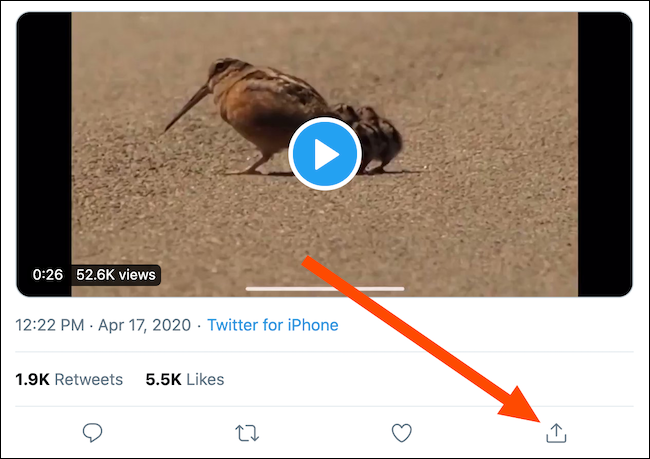
Task: Click the 52.6K views label
Action: 116,274
